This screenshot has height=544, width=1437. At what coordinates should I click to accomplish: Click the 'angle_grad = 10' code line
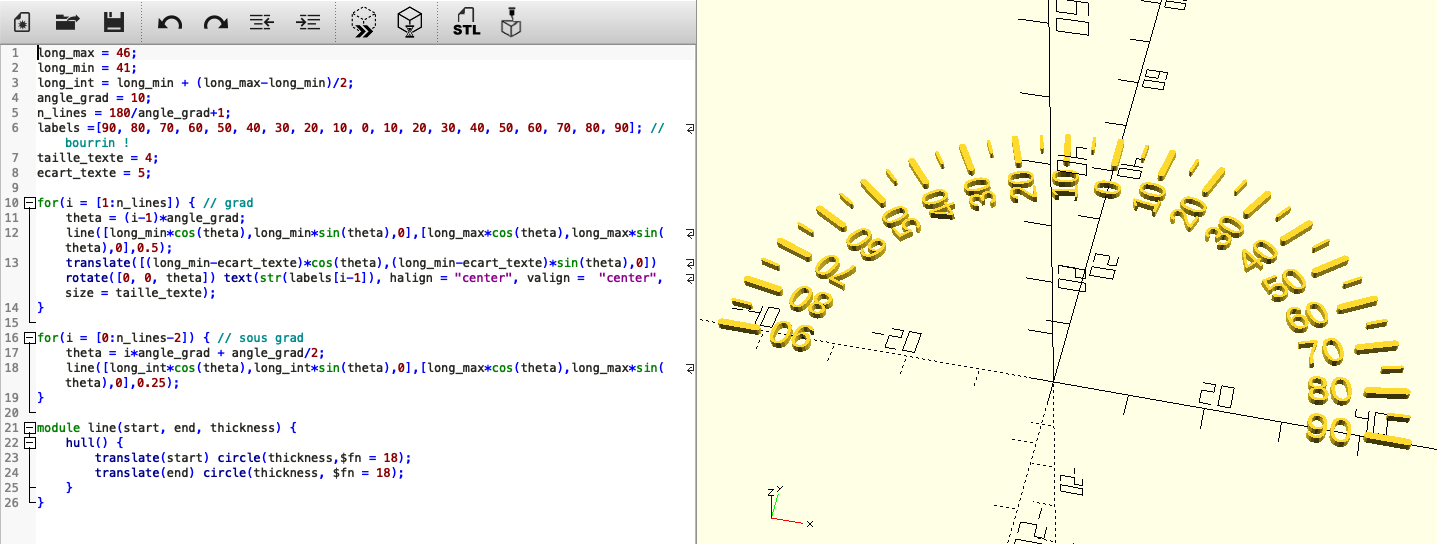point(93,98)
